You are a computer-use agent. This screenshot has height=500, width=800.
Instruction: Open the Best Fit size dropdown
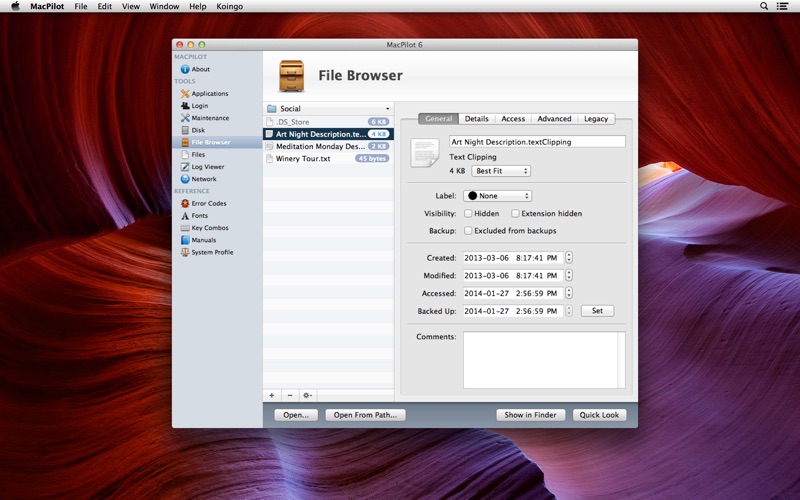click(500, 171)
